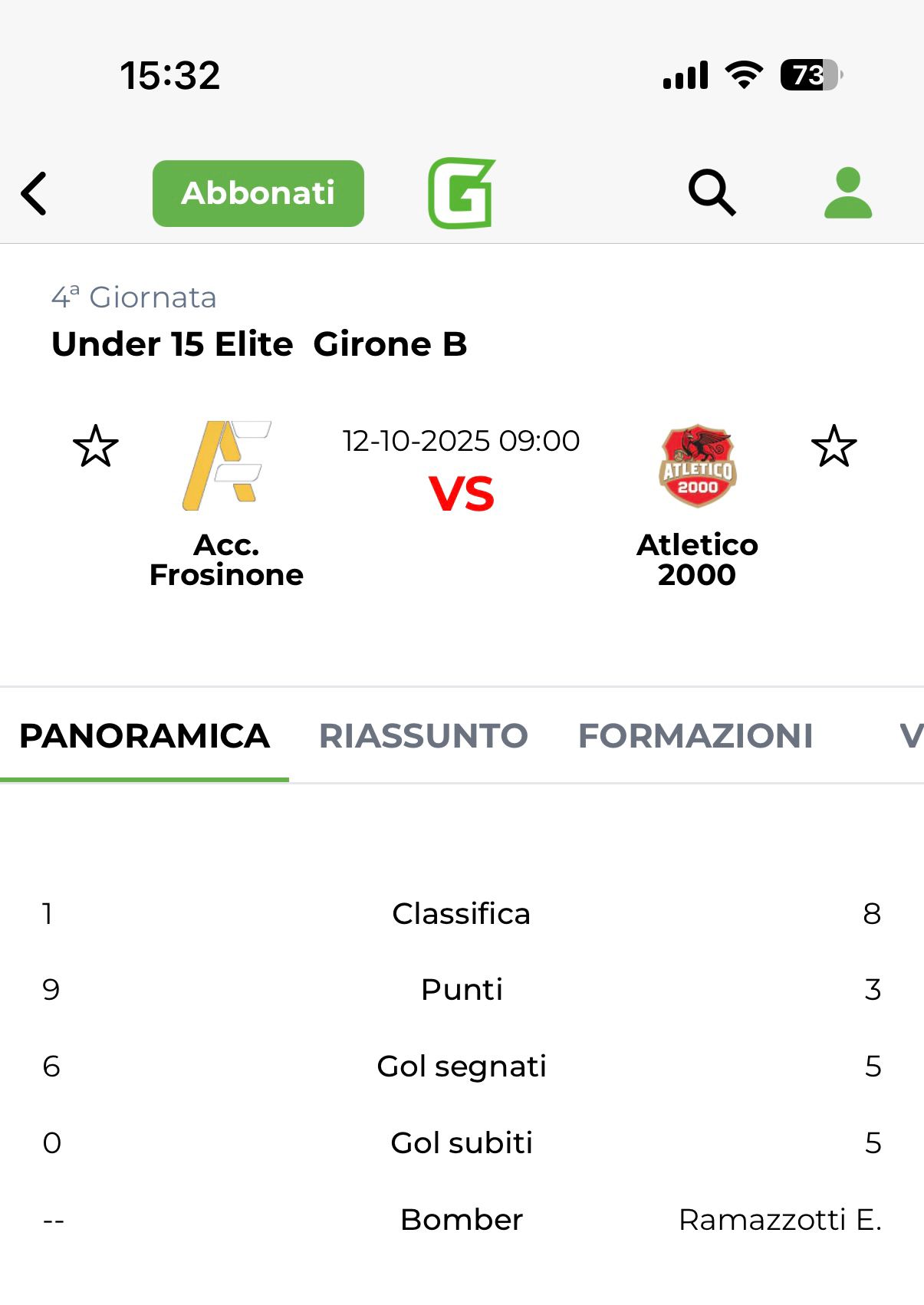Tap the Under 15 Elite Girone B title
Screen dimensions: 924x1305
pyautogui.click(x=259, y=344)
